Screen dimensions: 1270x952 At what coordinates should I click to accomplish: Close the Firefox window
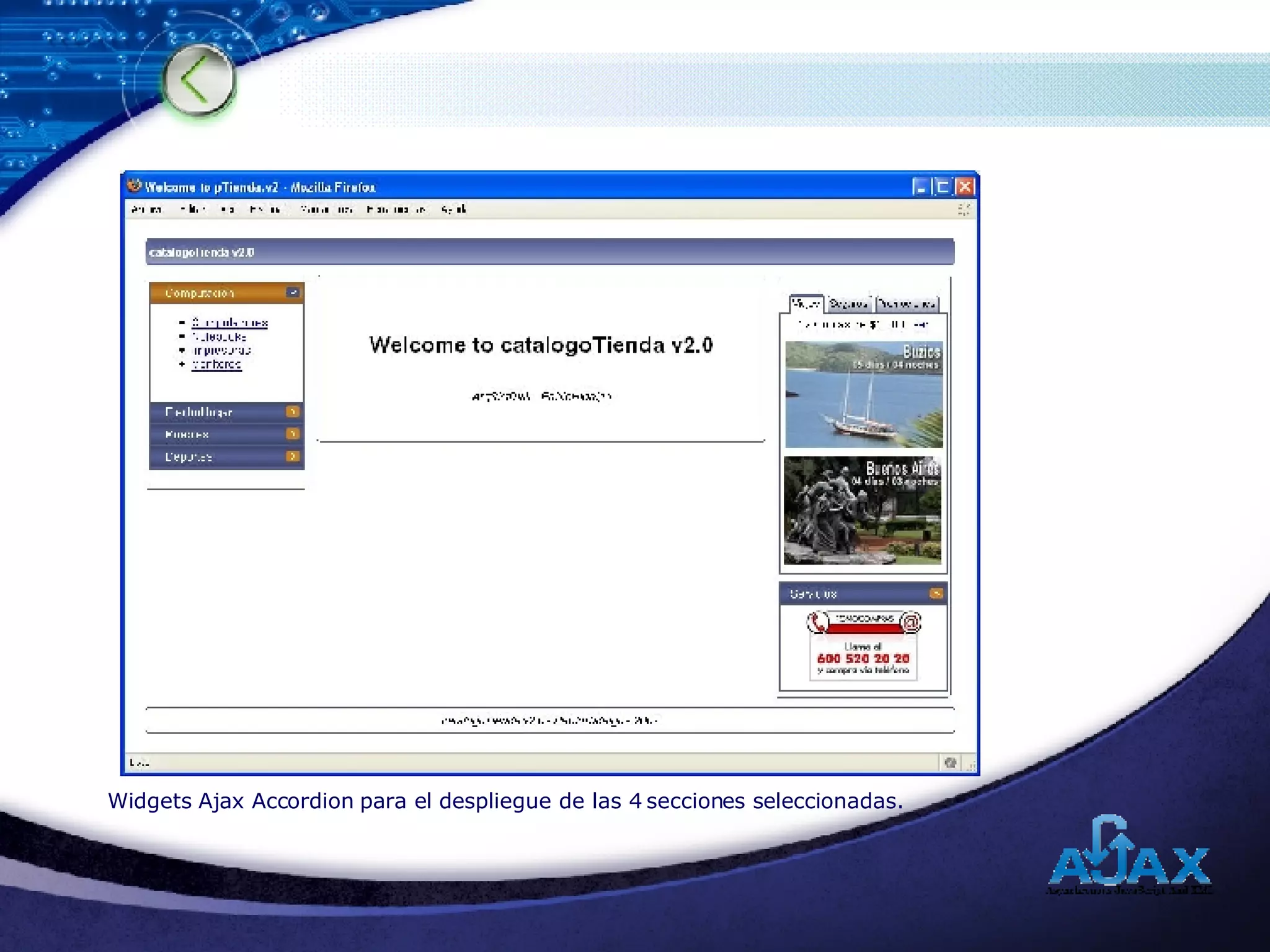pyautogui.click(x=964, y=187)
